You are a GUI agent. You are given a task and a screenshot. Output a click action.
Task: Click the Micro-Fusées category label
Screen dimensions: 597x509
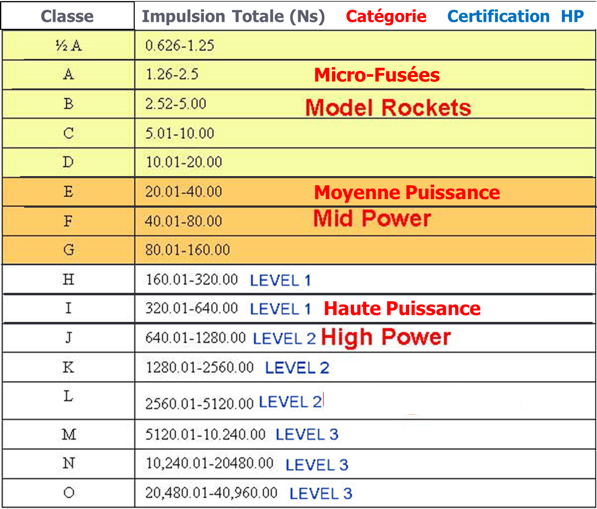coord(377,75)
